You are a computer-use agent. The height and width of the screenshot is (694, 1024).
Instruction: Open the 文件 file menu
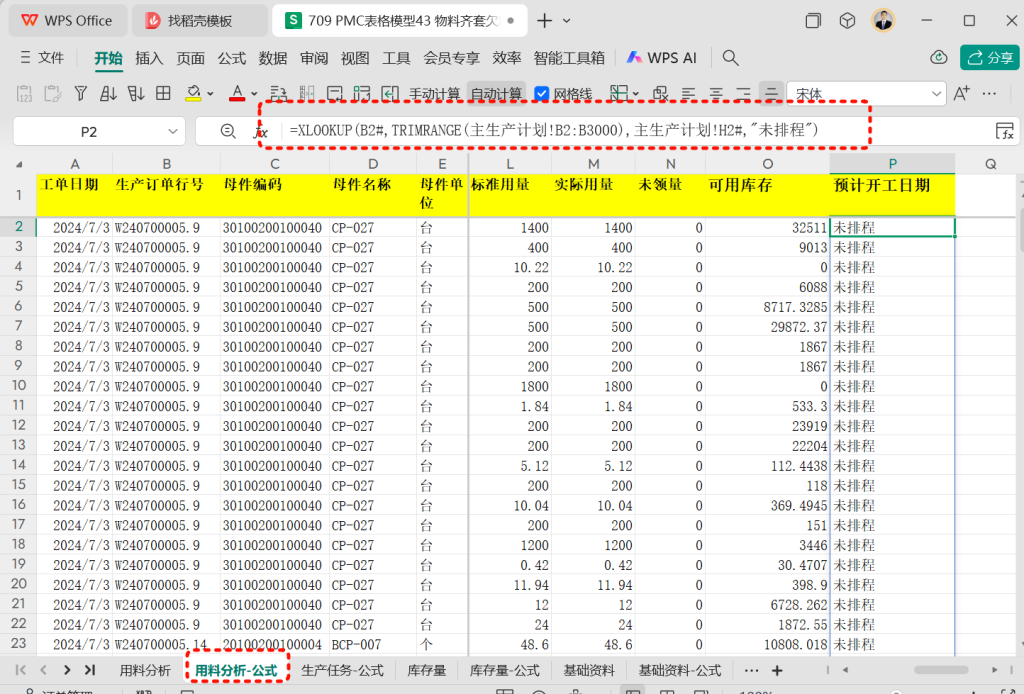[42, 57]
